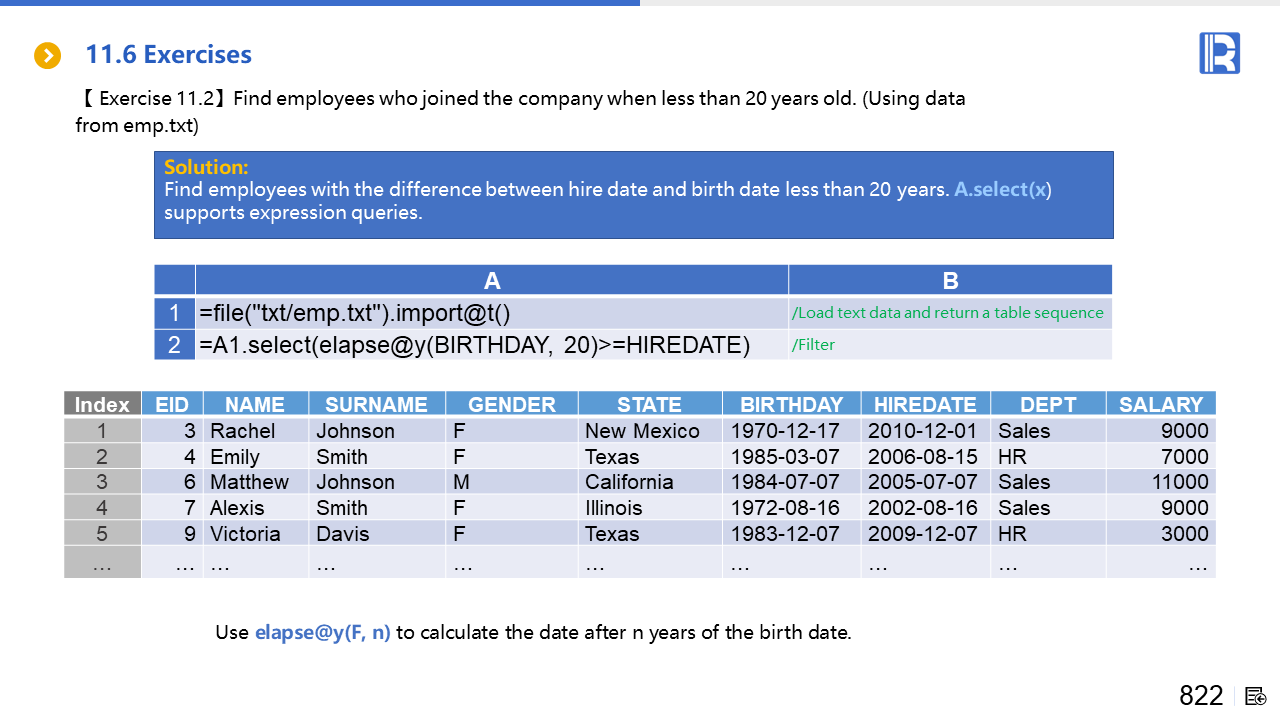Screen dimensions: 1280x720
Task: Click the blue R logo icon
Action: click(1219, 53)
